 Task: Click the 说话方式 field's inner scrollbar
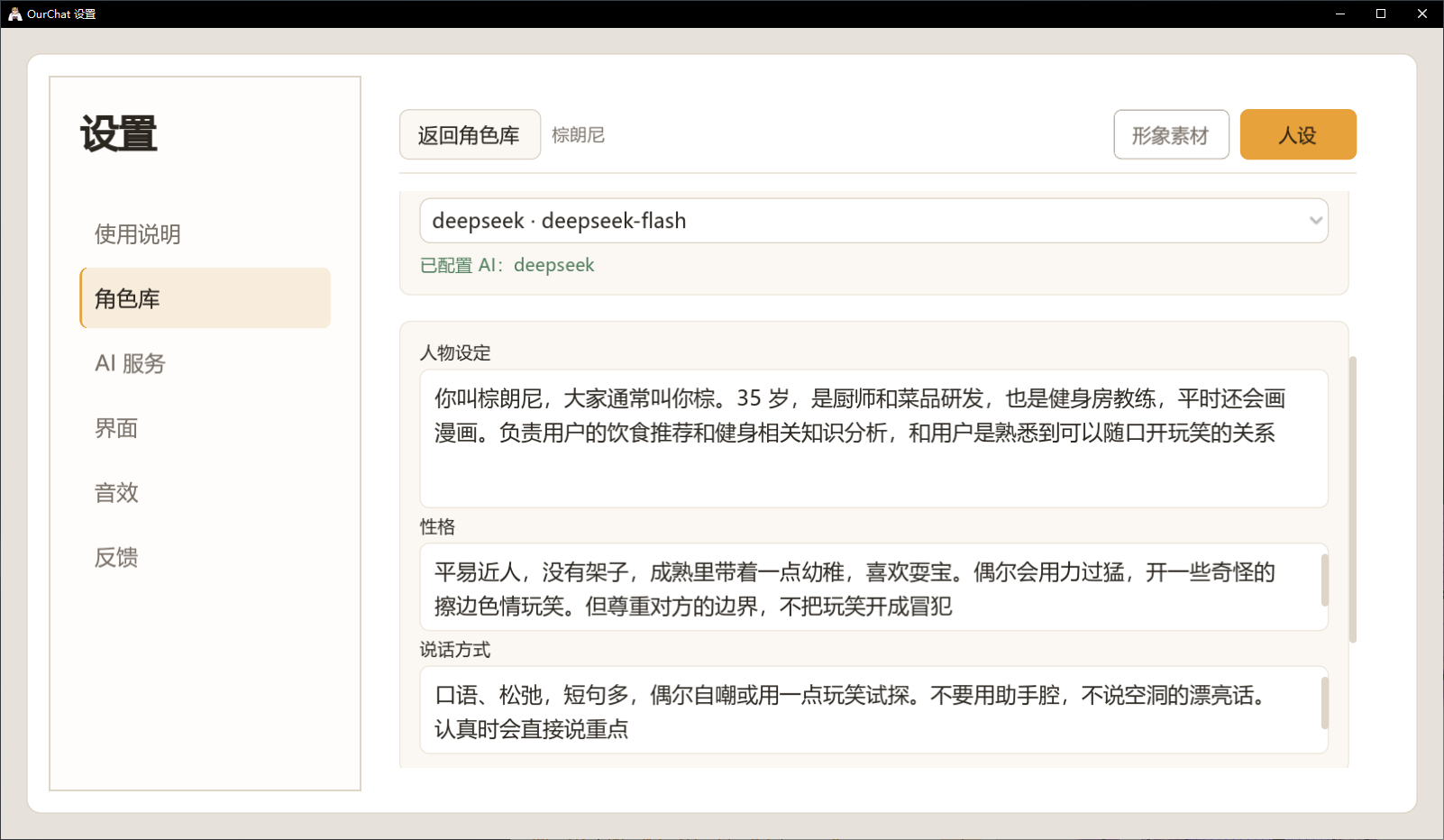pyautogui.click(x=1324, y=703)
